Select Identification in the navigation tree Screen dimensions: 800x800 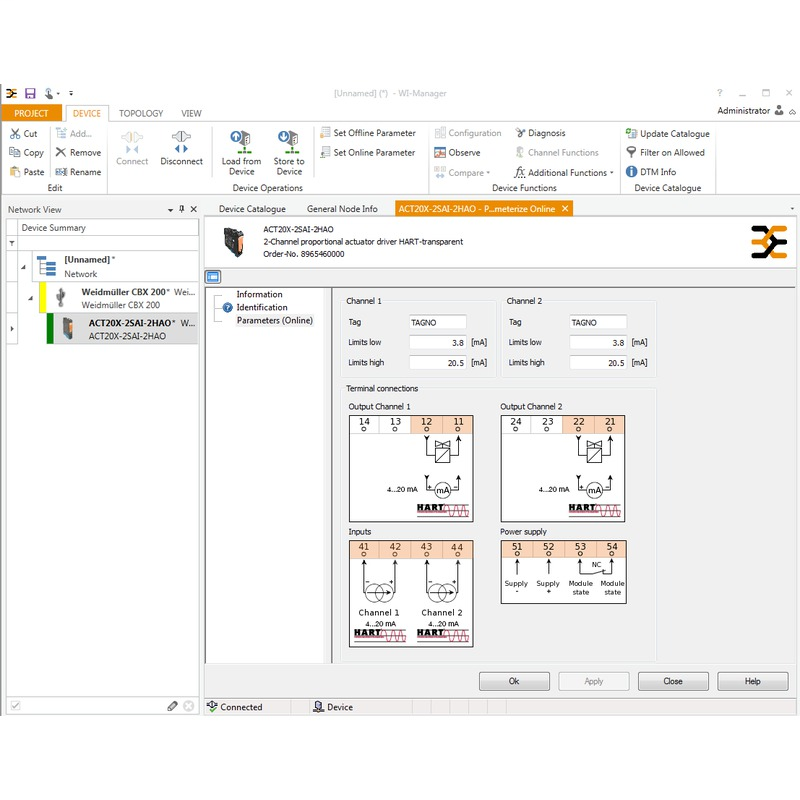coord(262,307)
